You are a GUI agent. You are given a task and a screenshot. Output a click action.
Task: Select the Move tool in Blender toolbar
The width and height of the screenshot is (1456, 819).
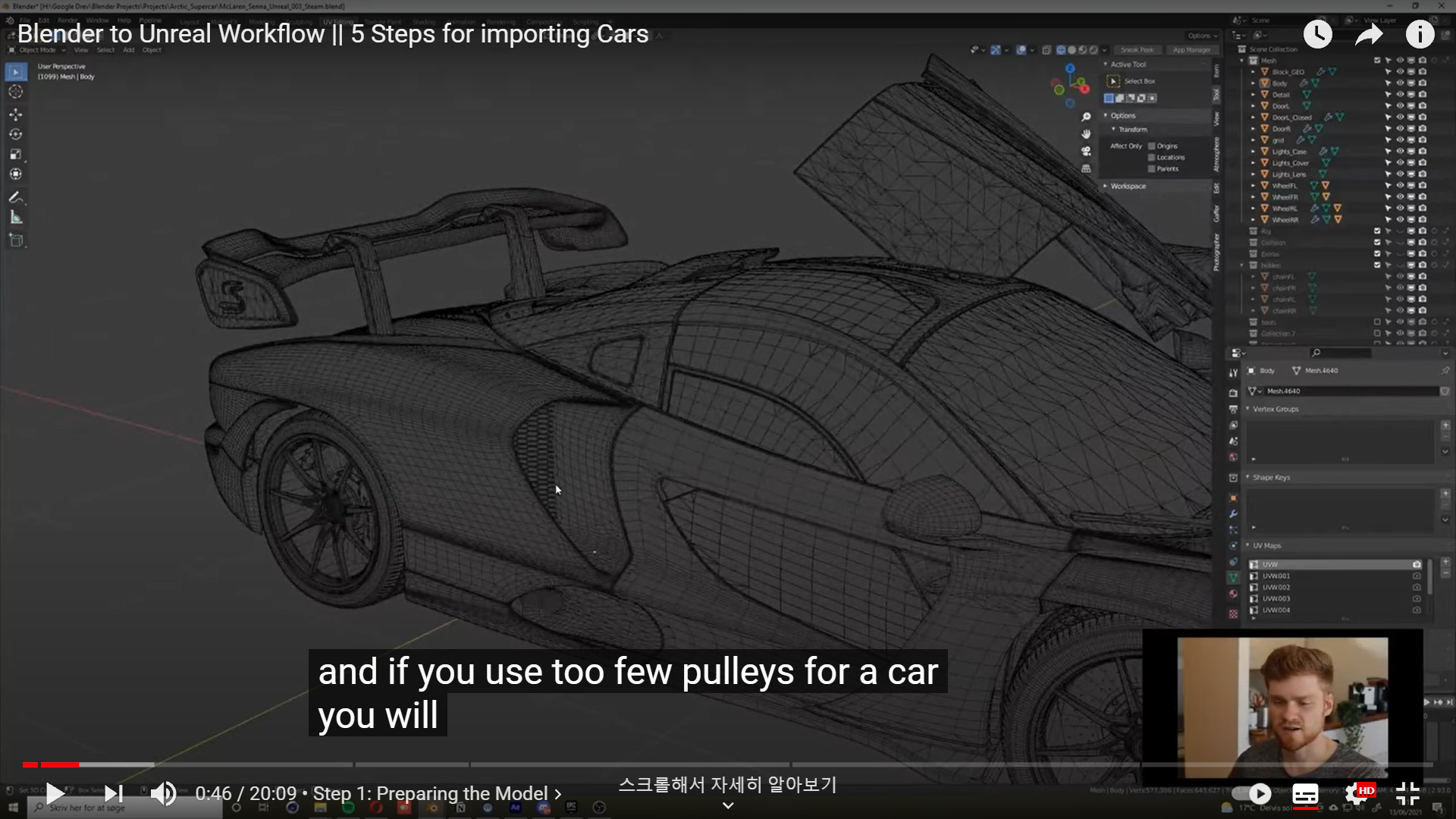tap(16, 115)
